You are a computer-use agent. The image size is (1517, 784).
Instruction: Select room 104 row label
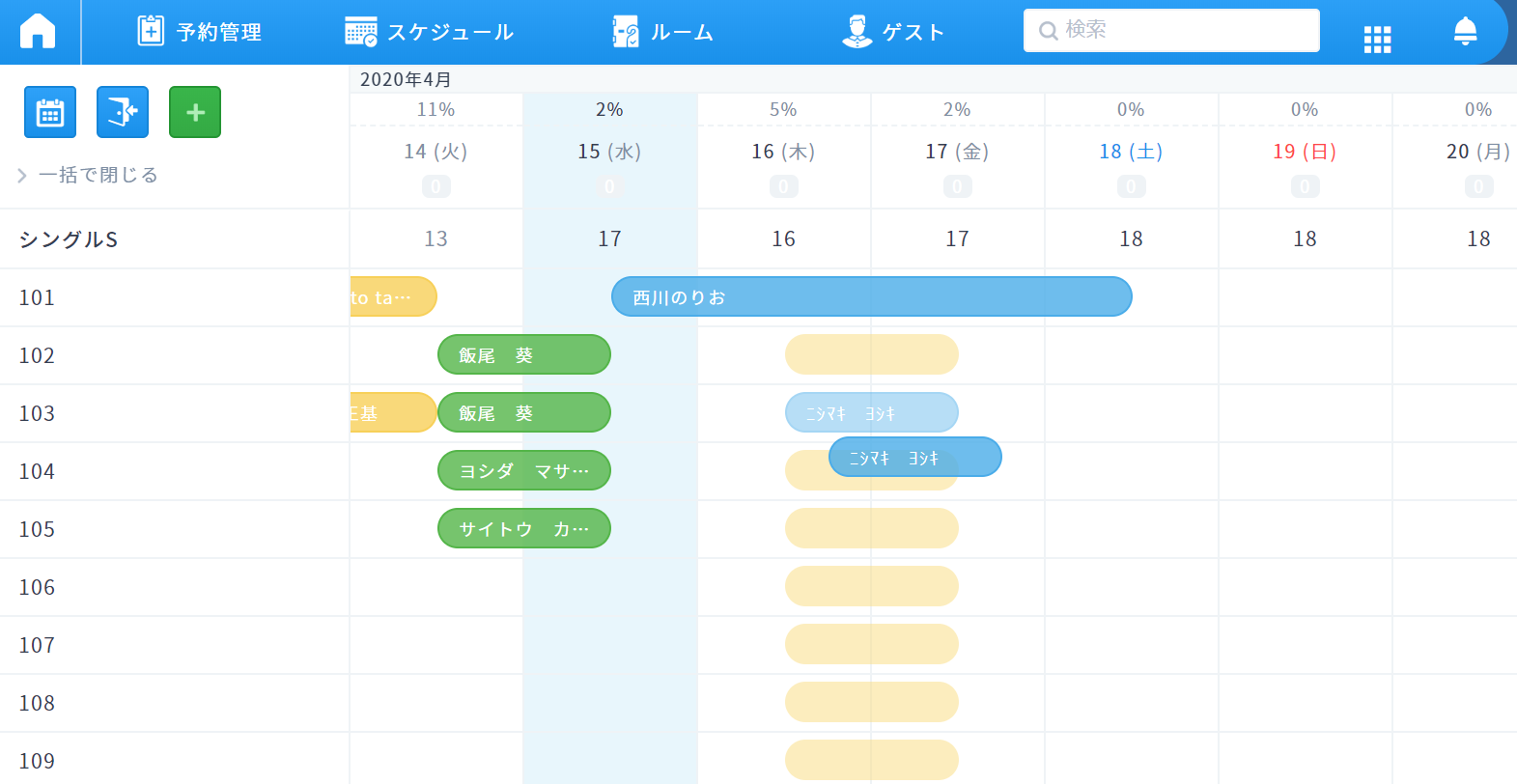tap(37, 471)
